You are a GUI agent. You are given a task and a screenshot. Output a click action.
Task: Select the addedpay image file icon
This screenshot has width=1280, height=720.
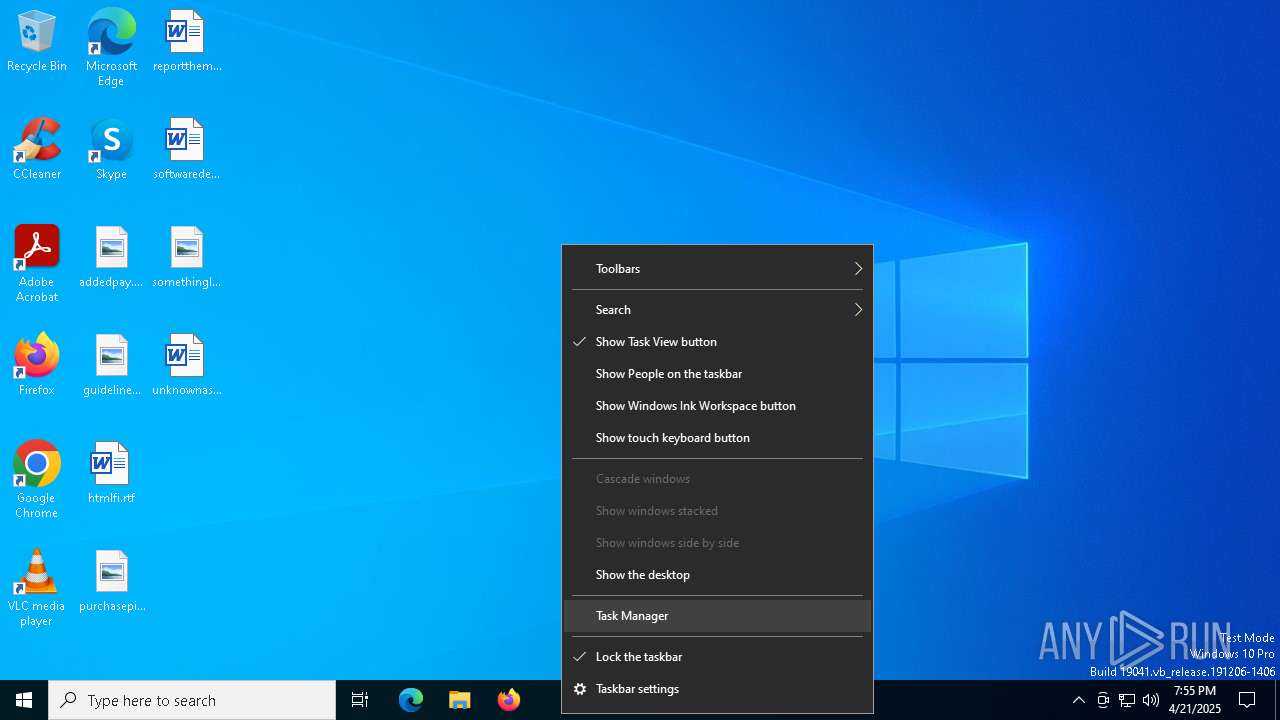coord(111,258)
